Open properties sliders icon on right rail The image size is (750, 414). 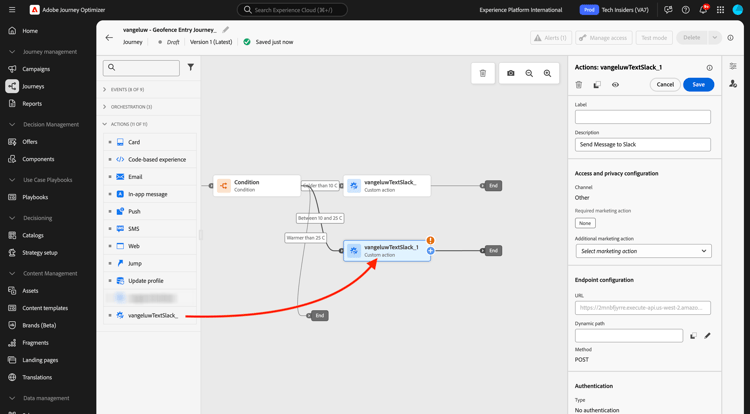tap(733, 66)
